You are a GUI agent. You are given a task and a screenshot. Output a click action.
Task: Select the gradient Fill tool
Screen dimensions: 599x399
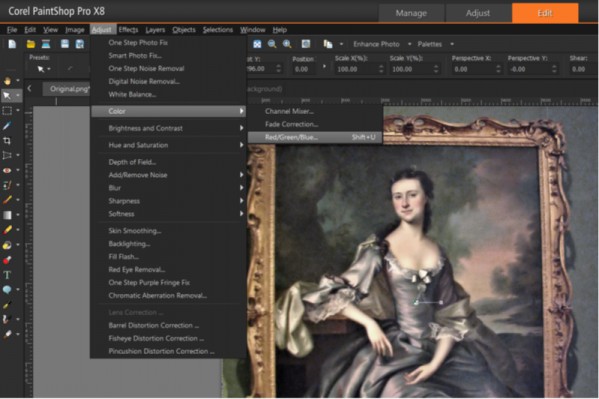[7, 215]
